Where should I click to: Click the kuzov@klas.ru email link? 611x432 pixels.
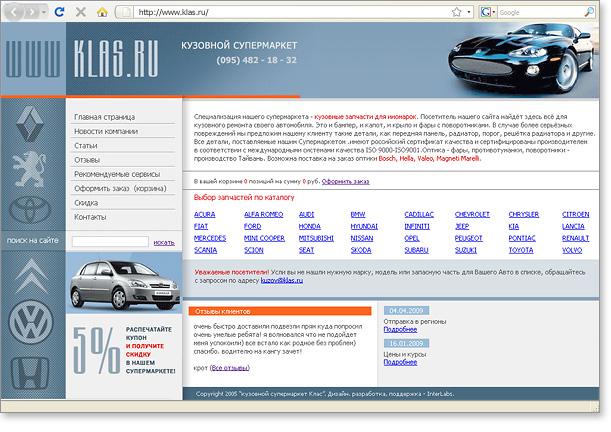282,280
